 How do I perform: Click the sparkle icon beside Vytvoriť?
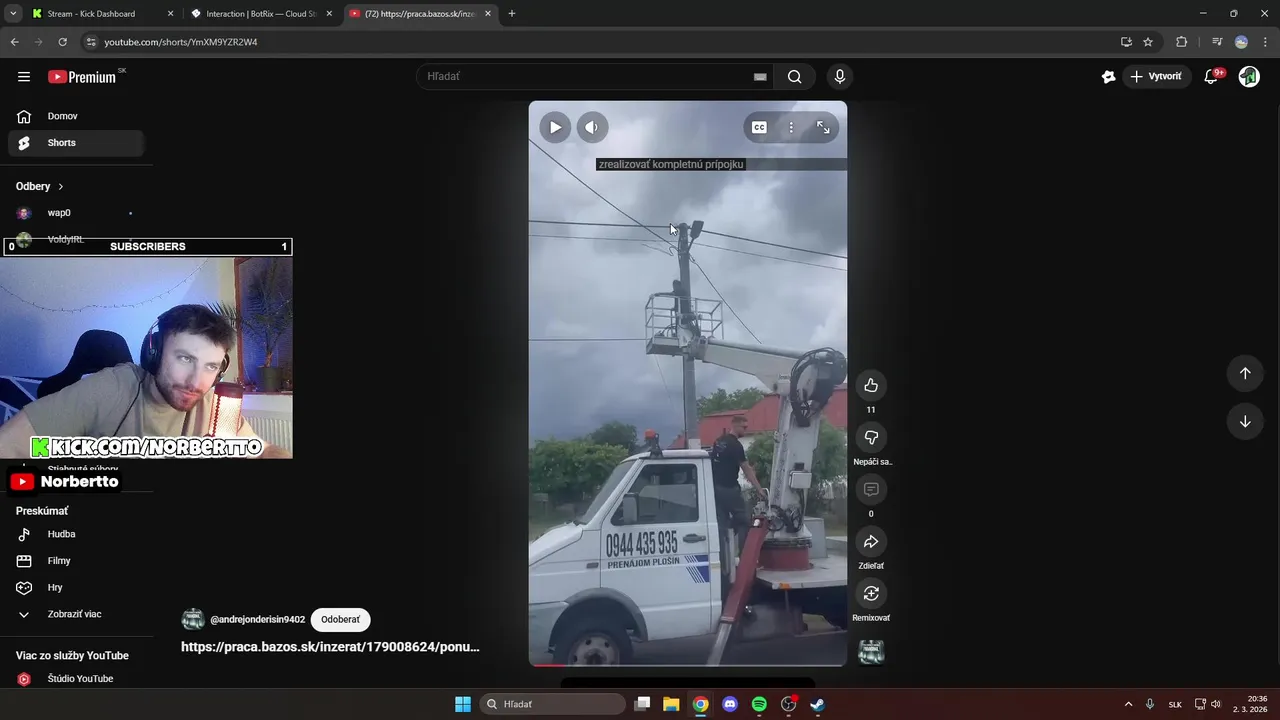click(1108, 77)
